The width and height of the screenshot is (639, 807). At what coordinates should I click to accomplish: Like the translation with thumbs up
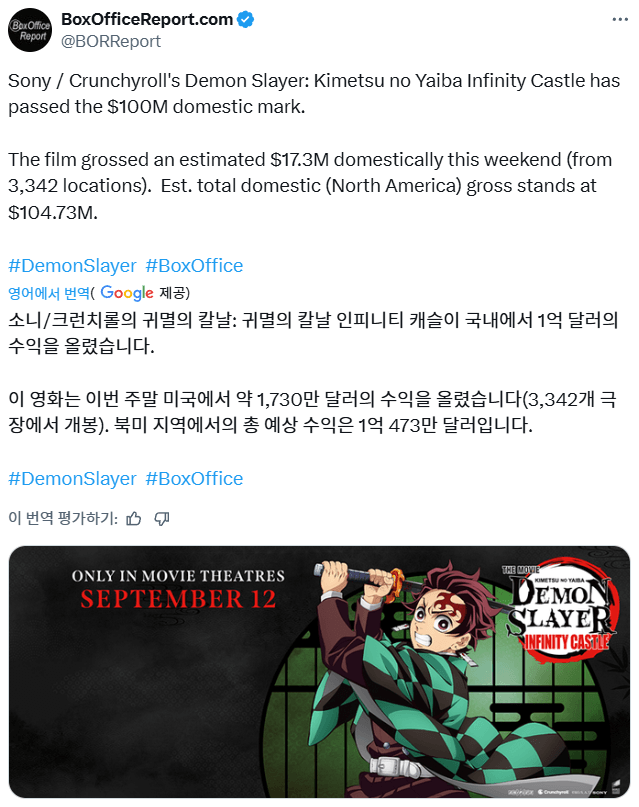point(134,518)
